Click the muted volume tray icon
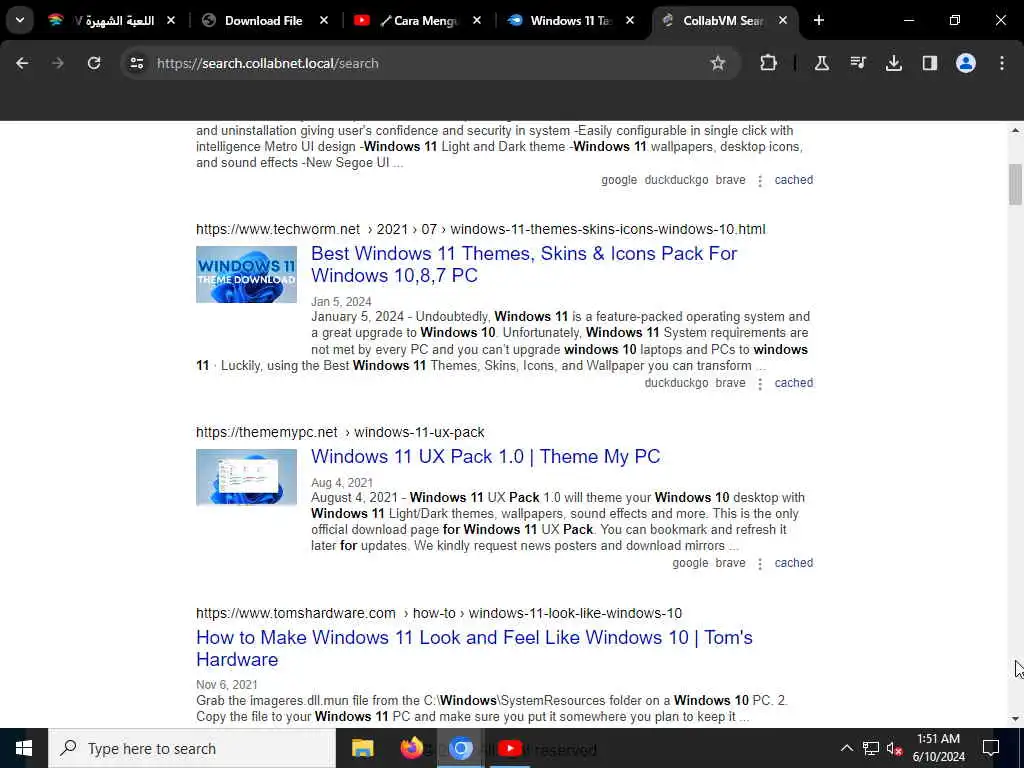Screen dimensions: 1024x768 (894, 748)
